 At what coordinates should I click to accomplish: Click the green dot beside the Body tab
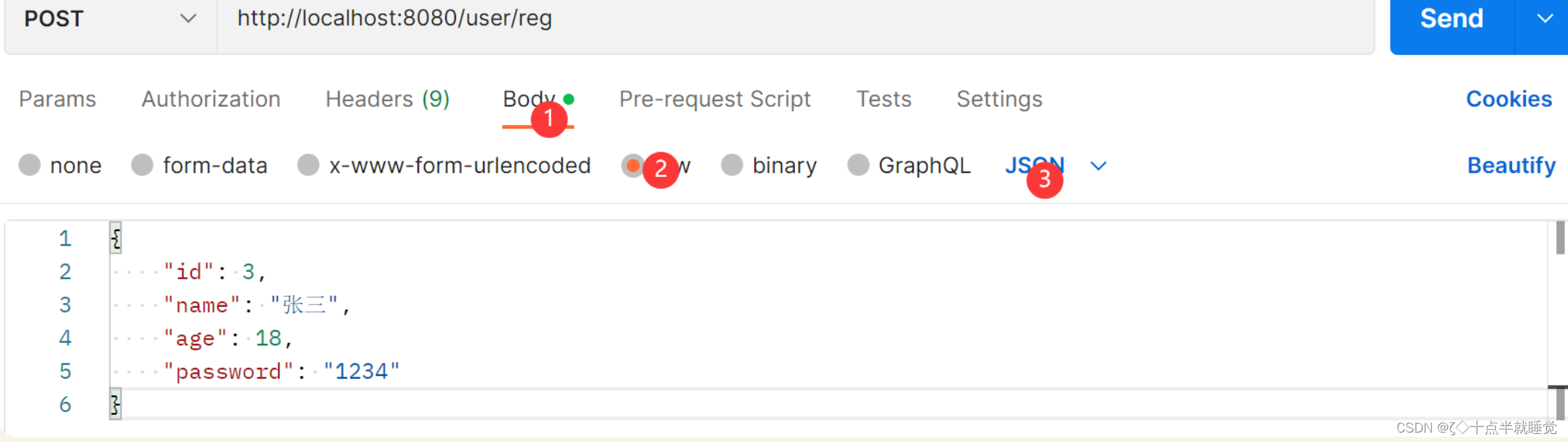point(569,100)
